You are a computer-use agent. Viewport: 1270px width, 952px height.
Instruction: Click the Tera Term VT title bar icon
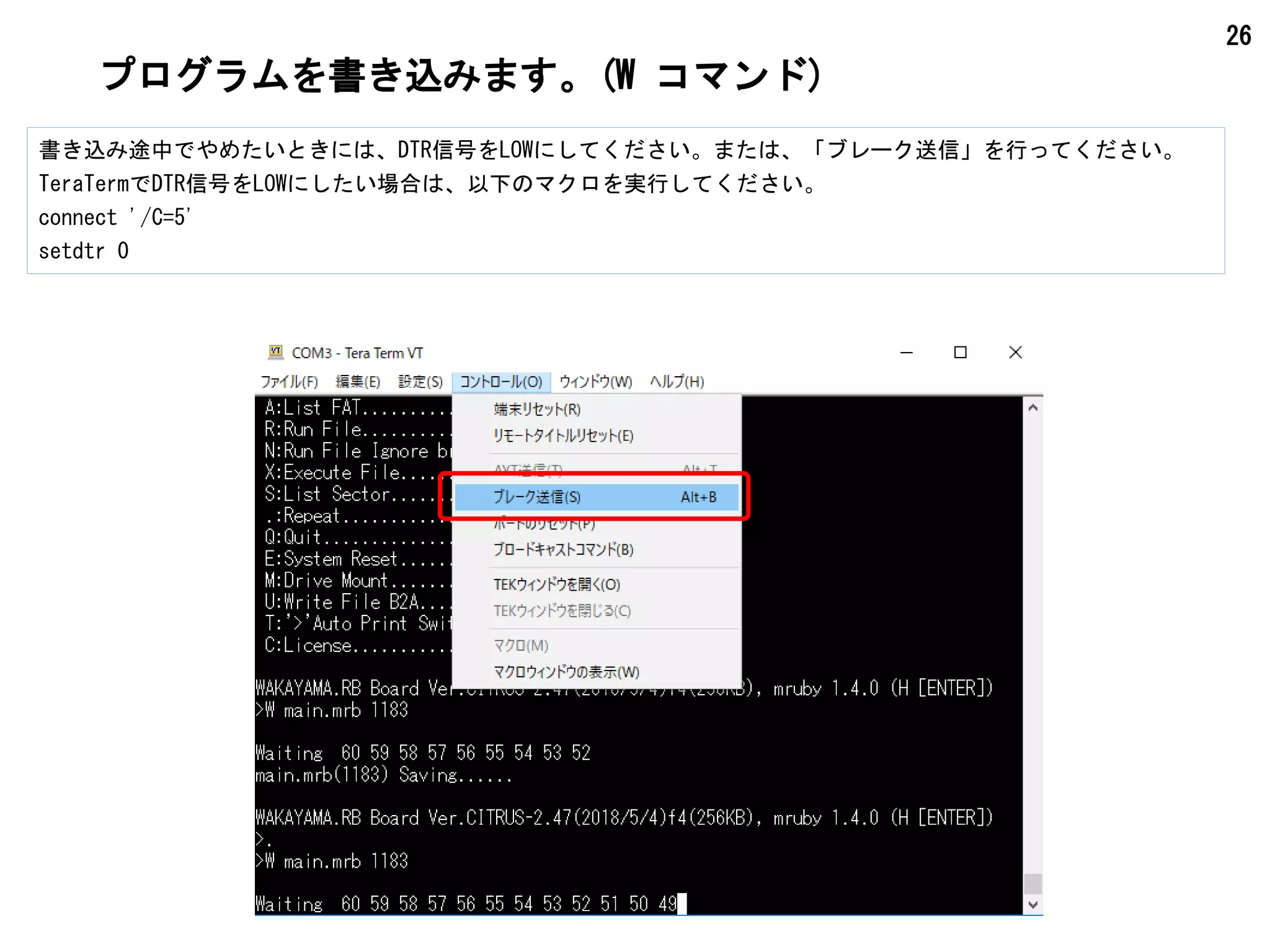click(276, 352)
